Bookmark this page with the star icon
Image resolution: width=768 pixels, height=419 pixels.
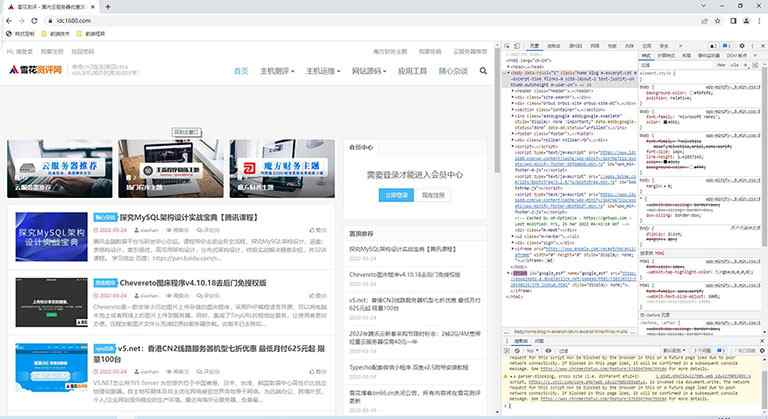(x=718, y=21)
